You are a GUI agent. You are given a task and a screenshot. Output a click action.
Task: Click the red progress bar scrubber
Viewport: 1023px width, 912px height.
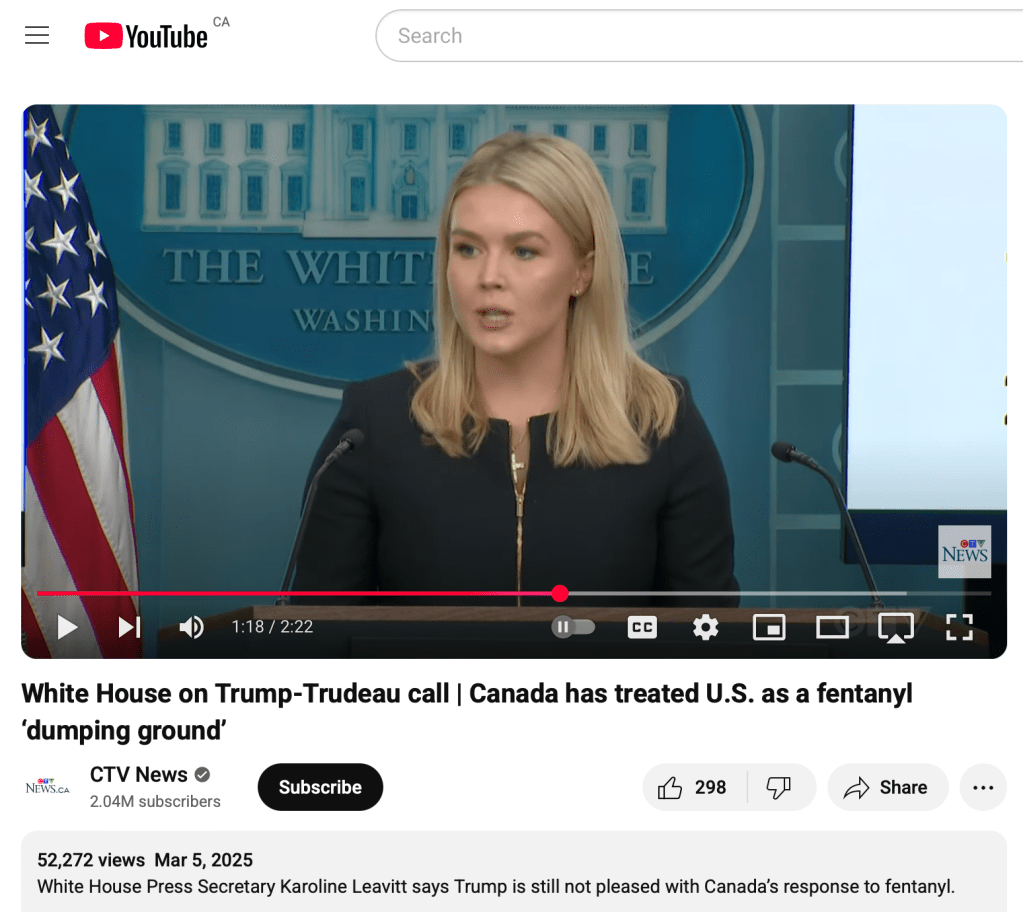click(x=560, y=594)
